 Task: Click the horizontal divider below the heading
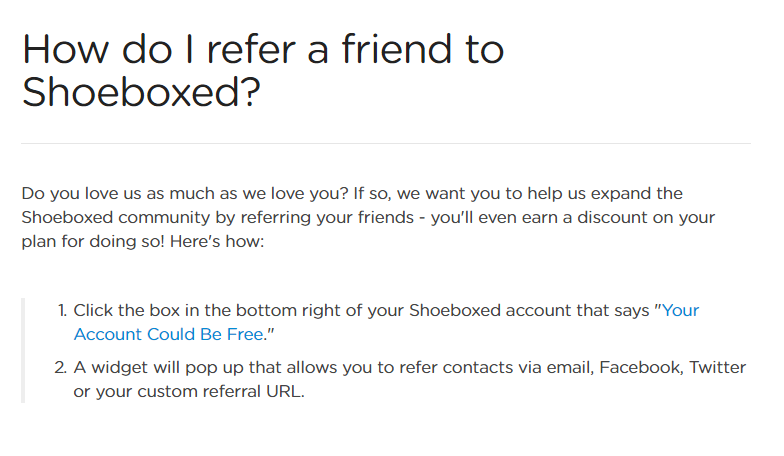[386, 144]
